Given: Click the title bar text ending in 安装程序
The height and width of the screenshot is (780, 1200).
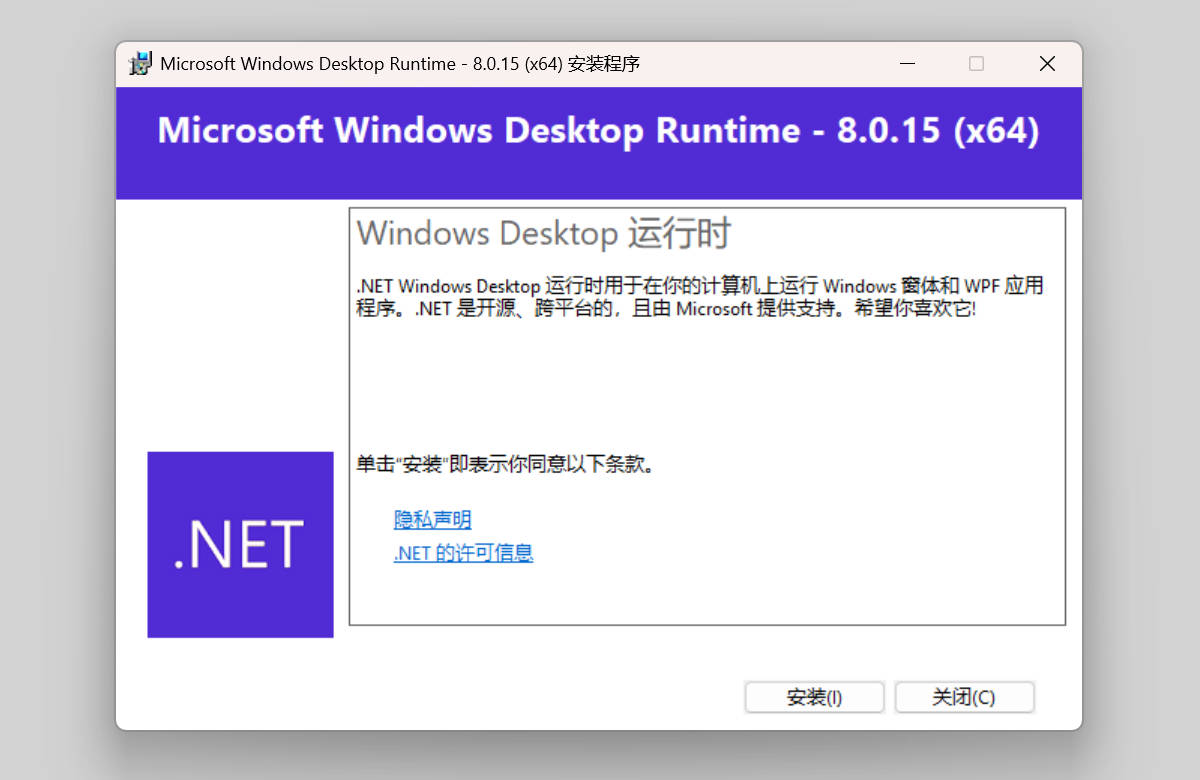Looking at the screenshot, I should 400,64.
